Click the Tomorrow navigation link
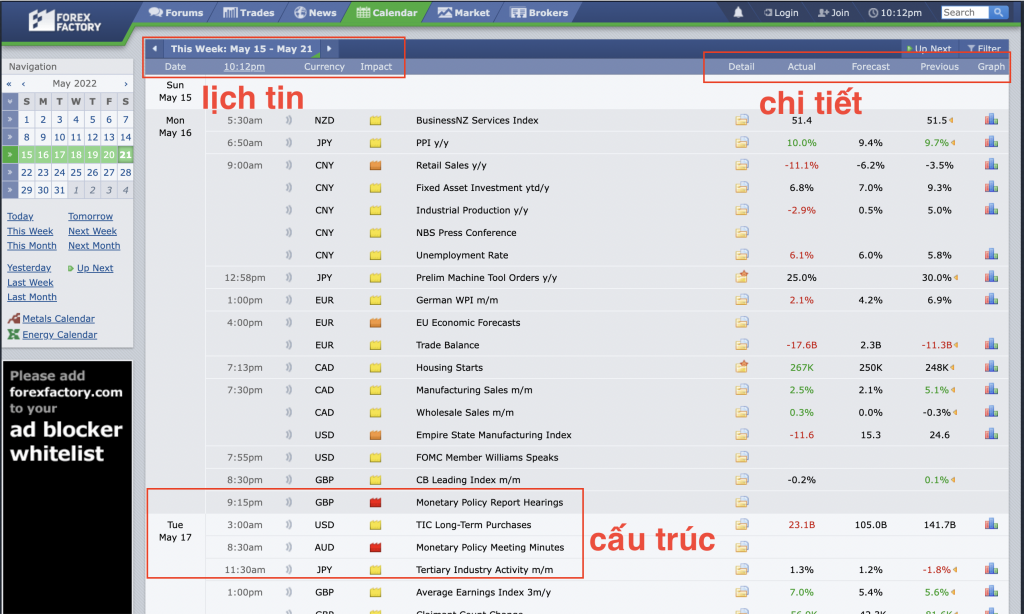The height and width of the screenshot is (614, 1024). [90, 216]
